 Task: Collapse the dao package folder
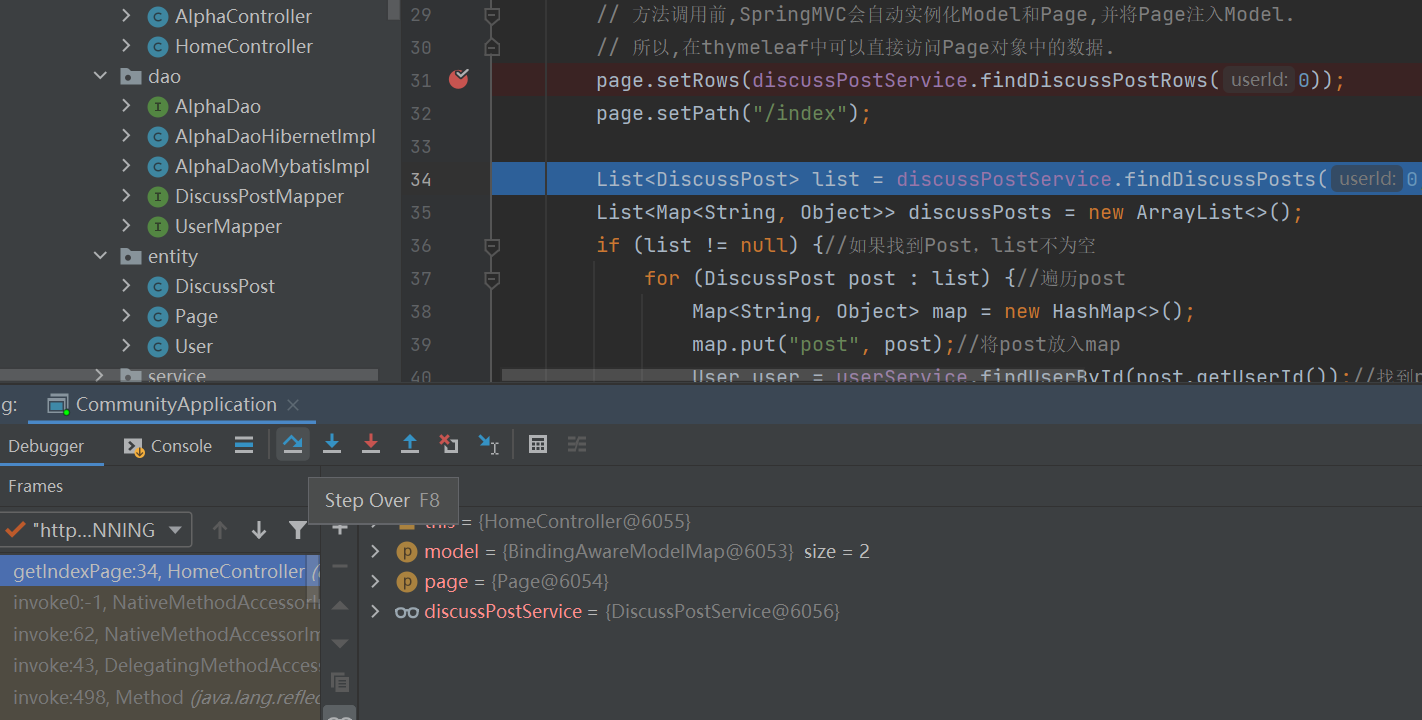pos(100,76)
